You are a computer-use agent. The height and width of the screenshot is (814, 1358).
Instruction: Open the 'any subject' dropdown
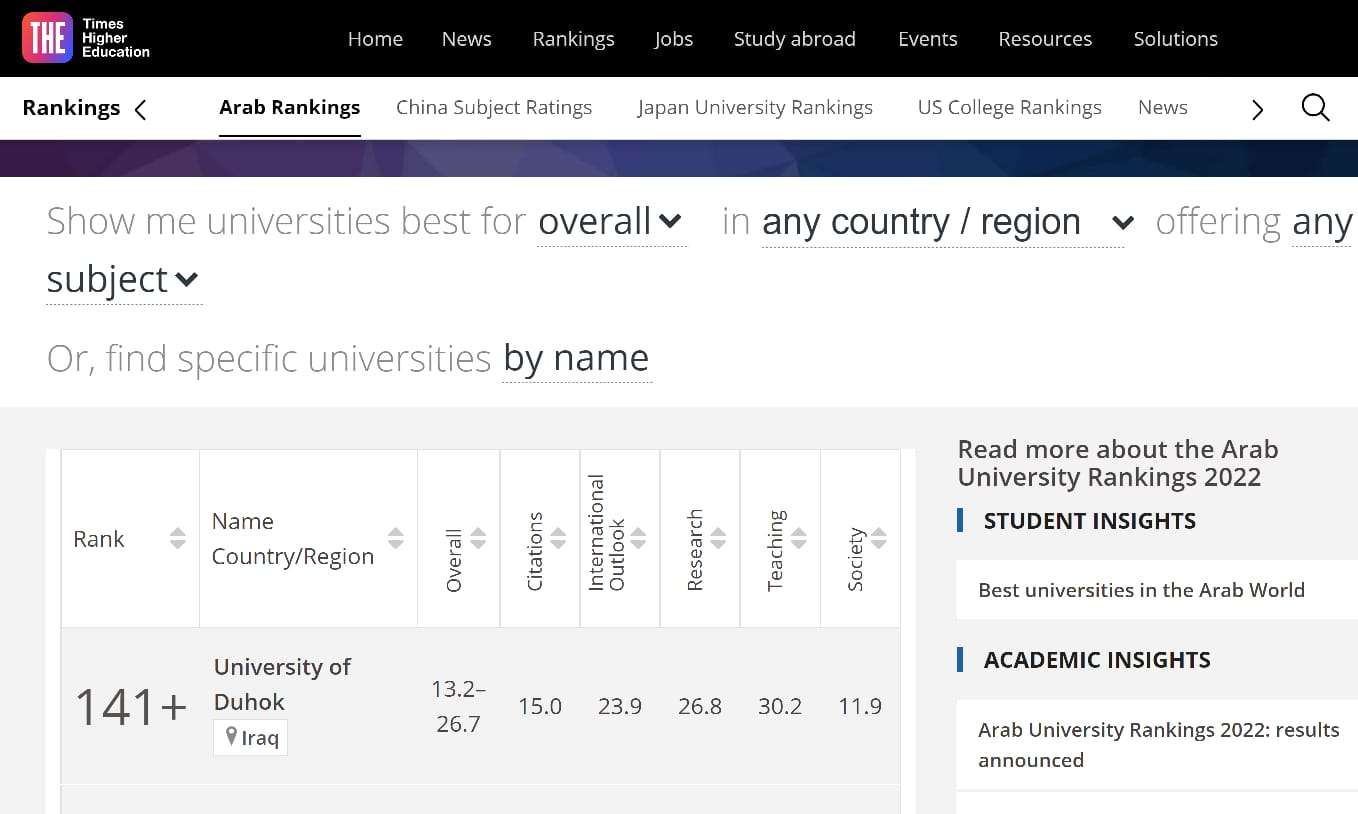(x=124, y=280)
